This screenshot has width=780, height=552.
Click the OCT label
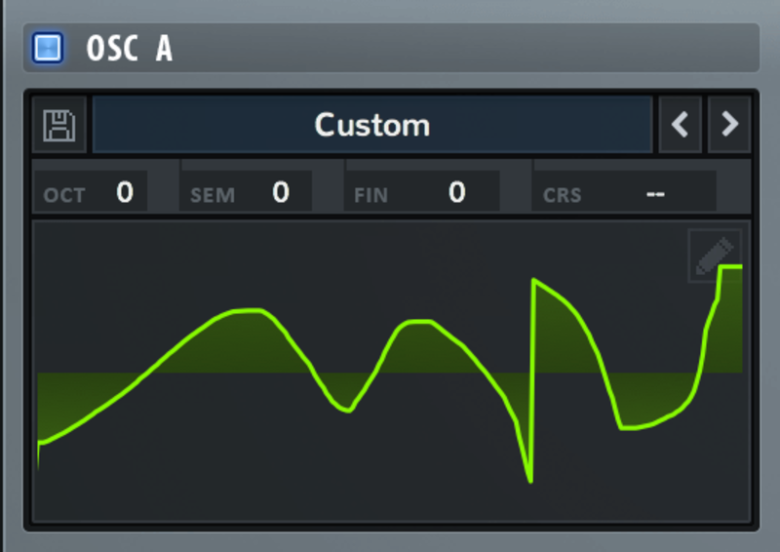pos(64,195)
